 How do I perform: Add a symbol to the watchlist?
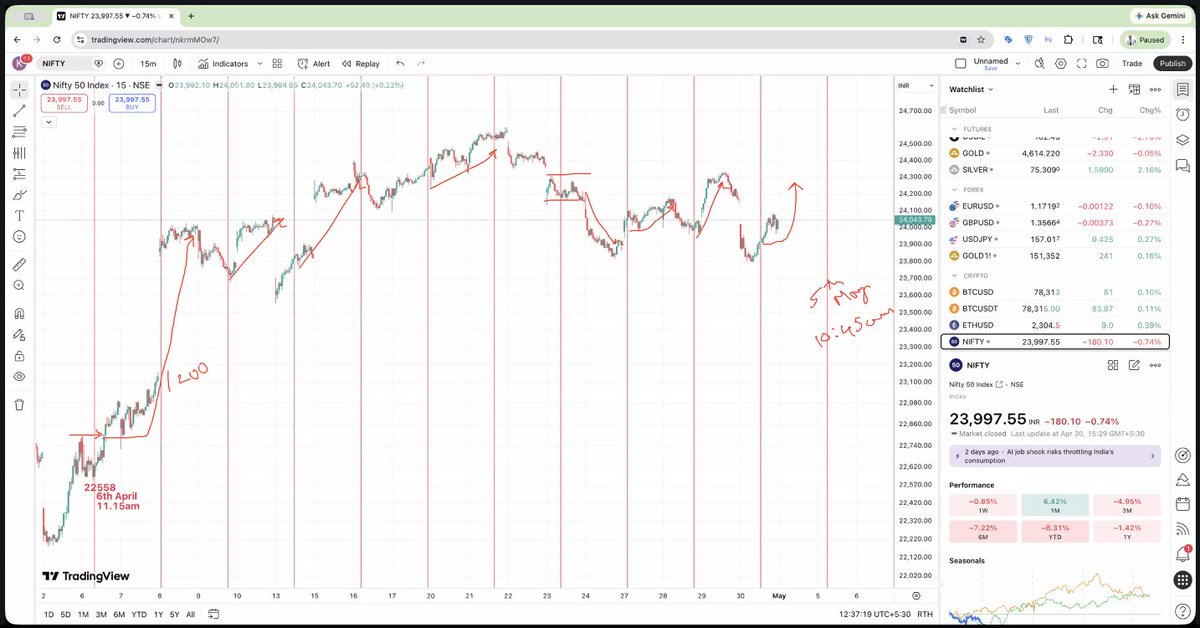(1112, 90)
